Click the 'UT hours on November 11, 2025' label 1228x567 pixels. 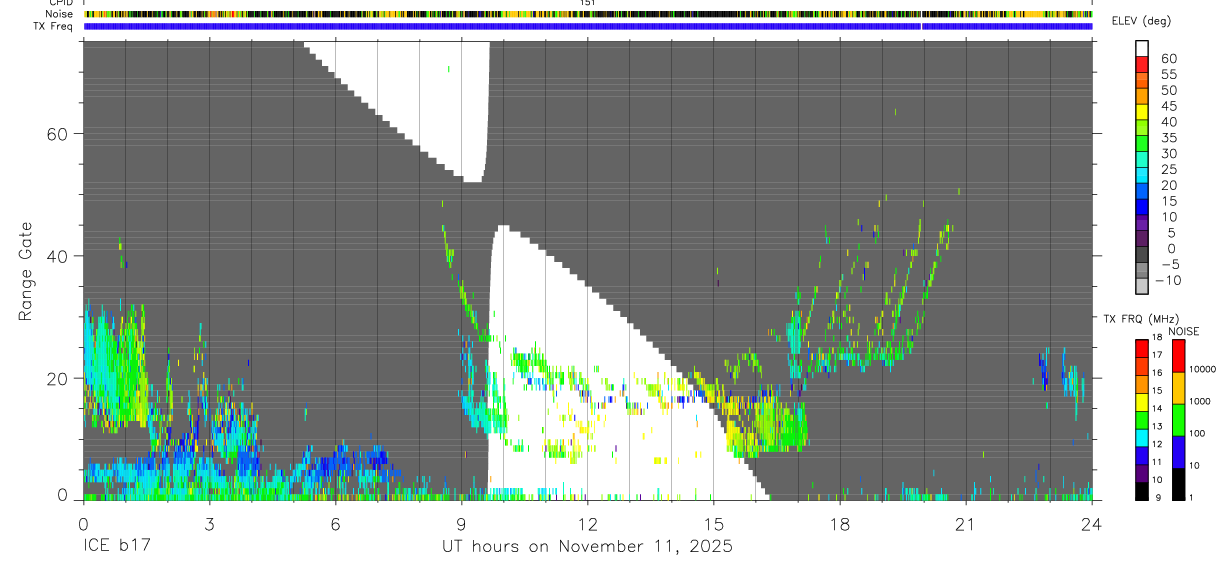(587, 547)
